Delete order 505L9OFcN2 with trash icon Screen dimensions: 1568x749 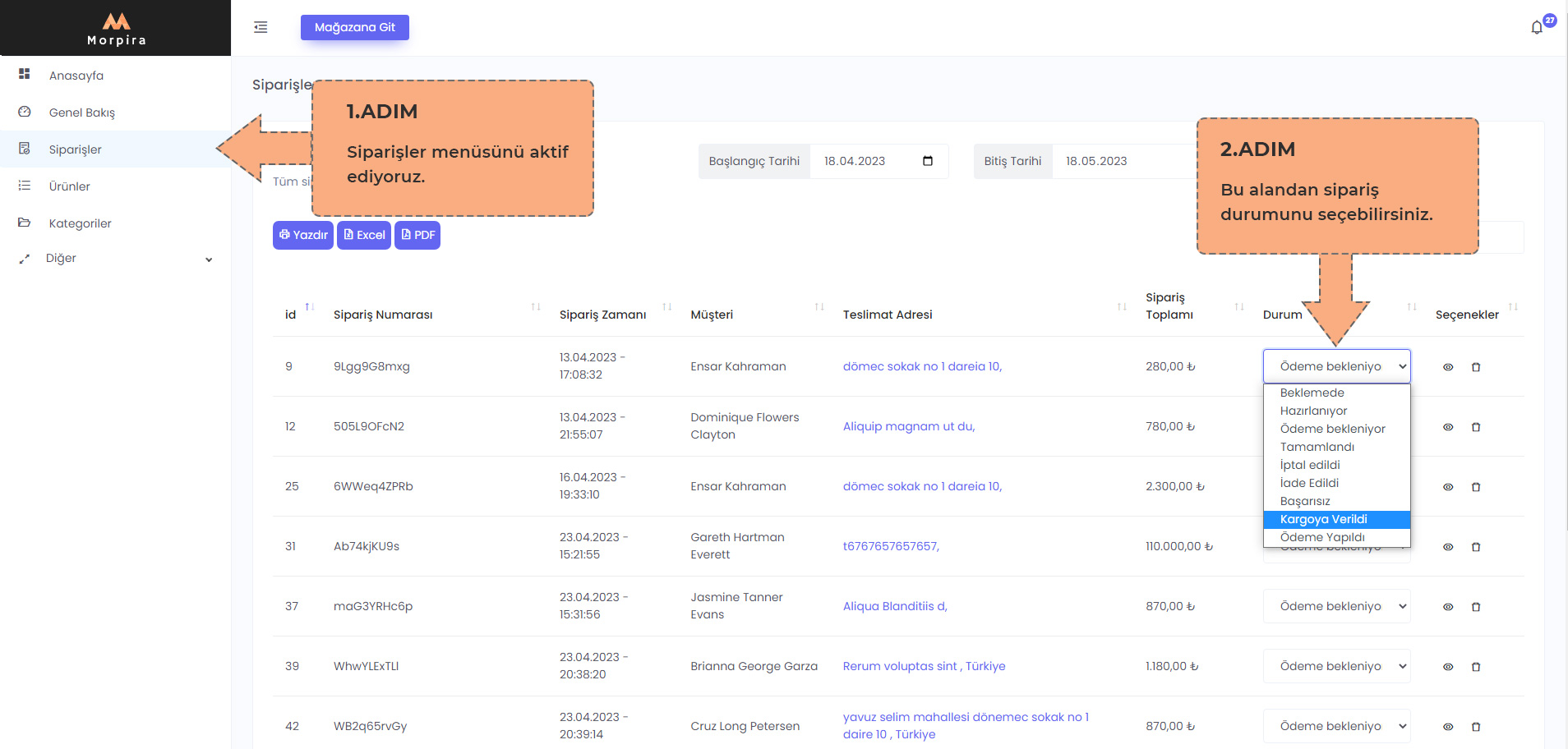pos(1476,427)
